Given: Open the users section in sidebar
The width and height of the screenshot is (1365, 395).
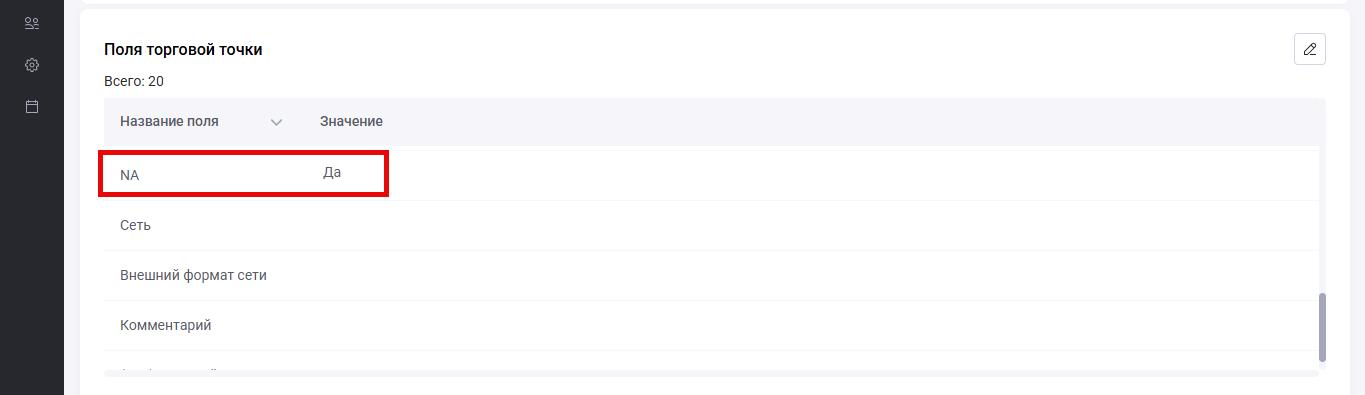Looking at the screenshot, I should [31, 23].
